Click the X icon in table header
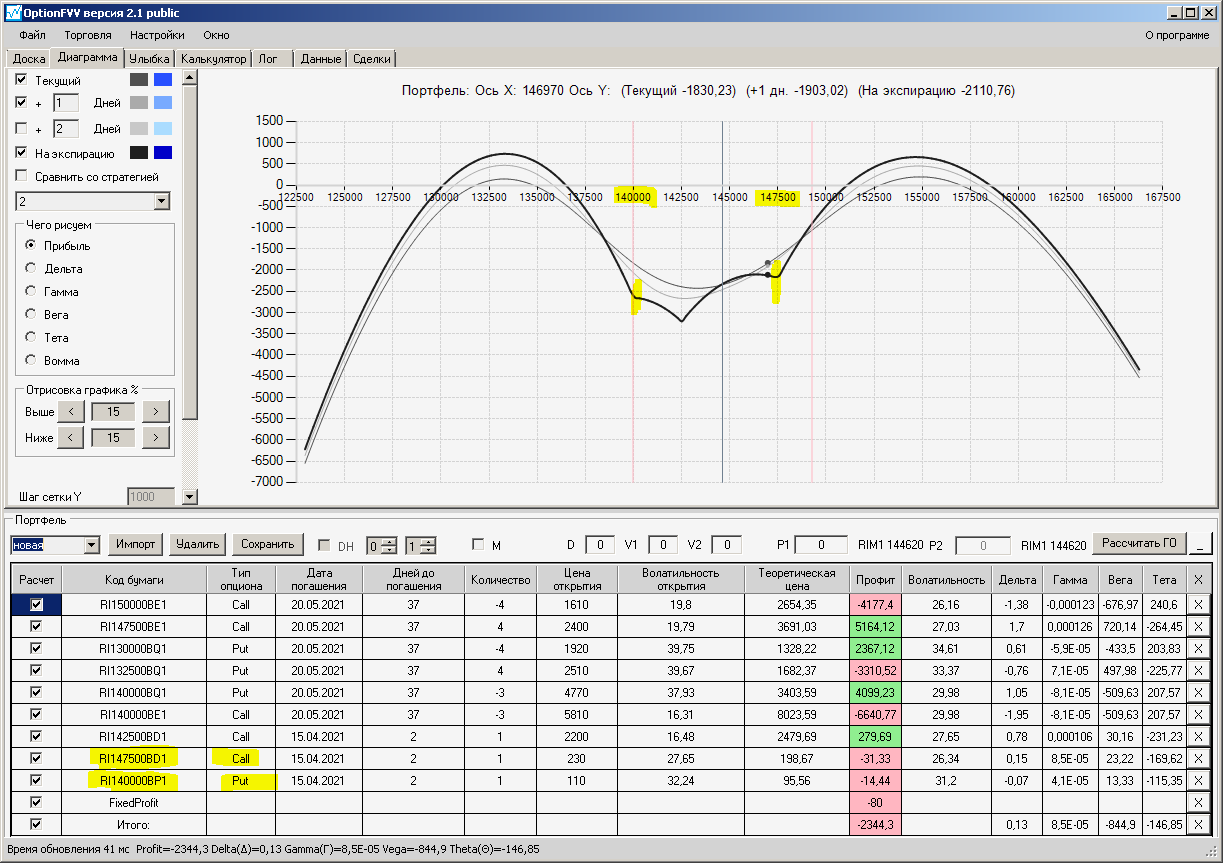Screen dimensions: 1223x863 [1198, 580]
